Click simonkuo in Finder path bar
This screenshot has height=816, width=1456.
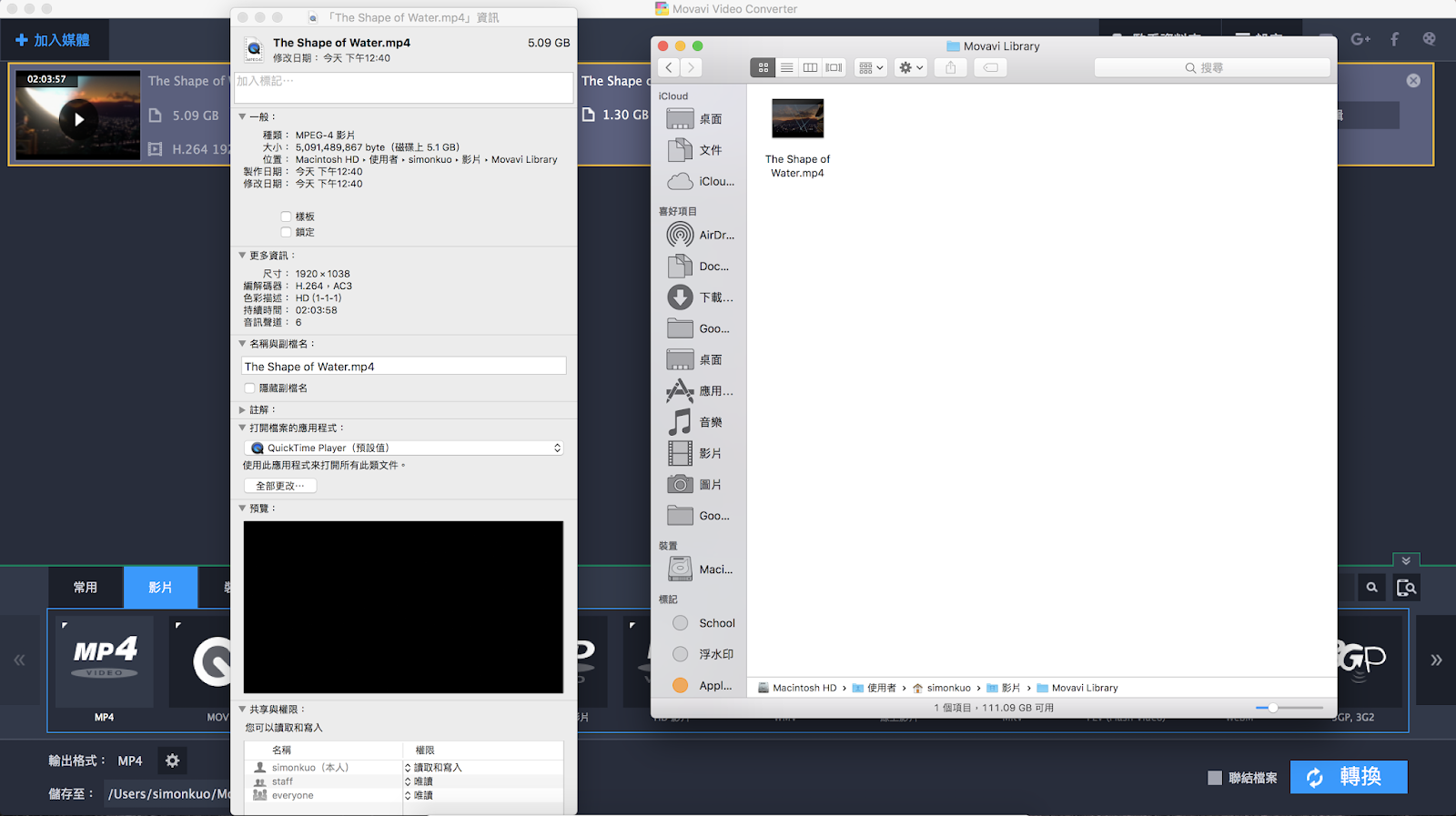941,688
